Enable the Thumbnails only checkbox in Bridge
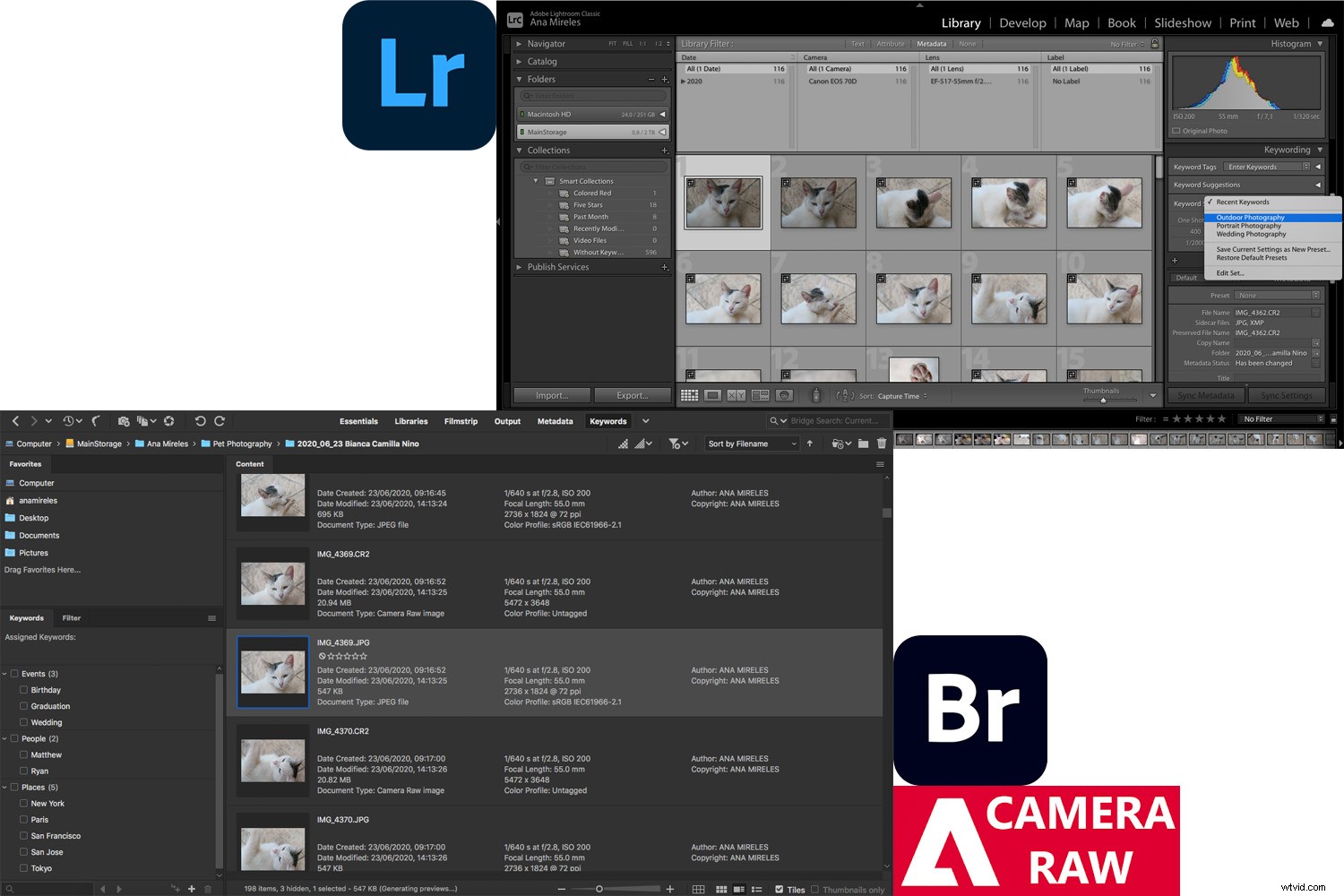Viewport: 1344px width, 896px height. click(x=815, y=890)
